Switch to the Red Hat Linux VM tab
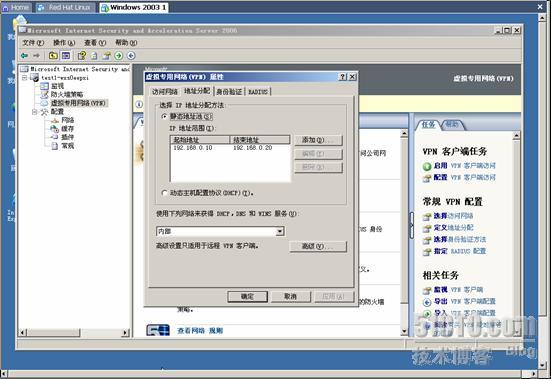Image resolution: width=551 pixels, height=379 pixels. [65, 7]
